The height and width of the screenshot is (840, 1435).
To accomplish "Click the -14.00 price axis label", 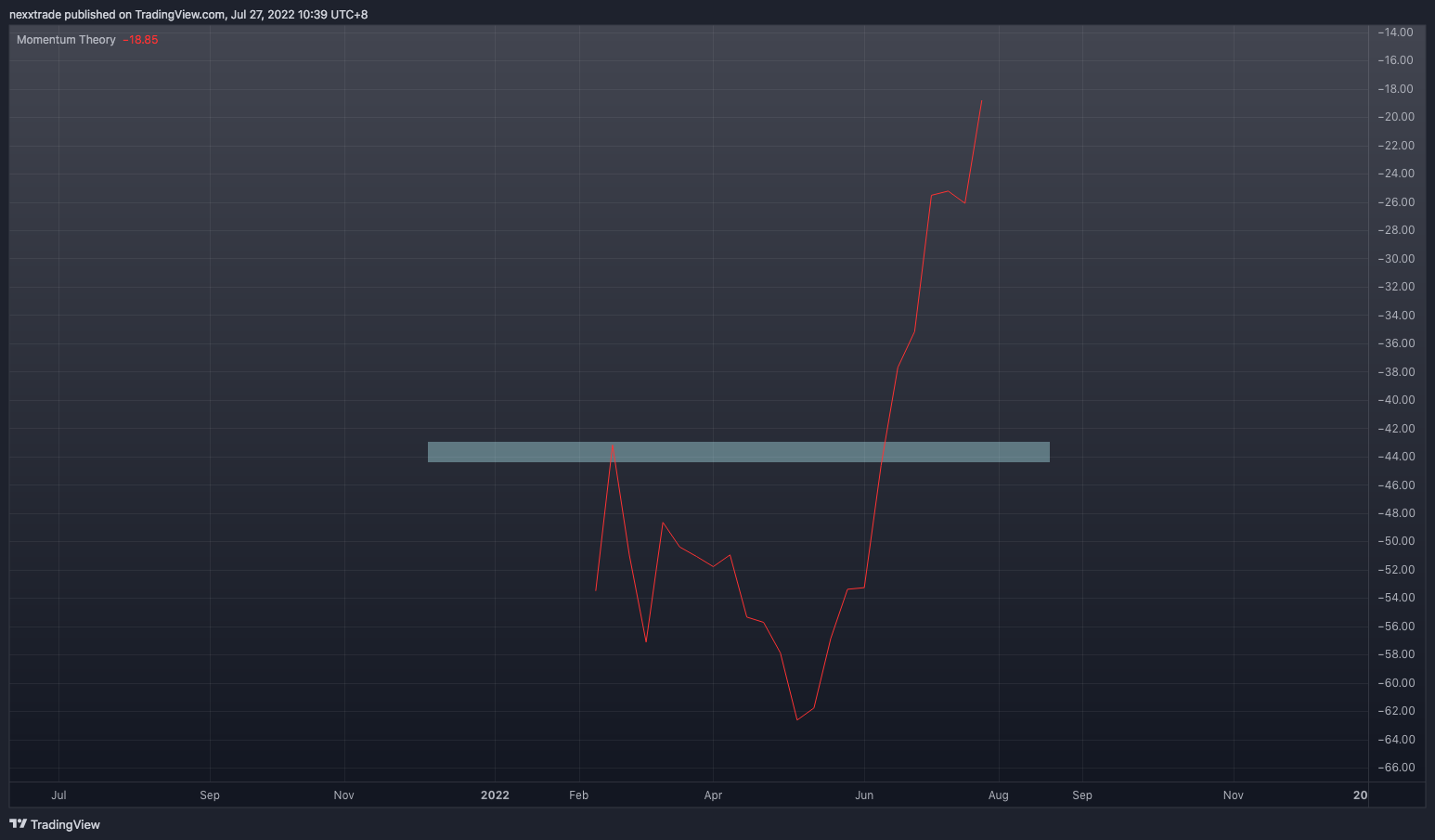I will pyautogui.click(x=1396, y=32).
